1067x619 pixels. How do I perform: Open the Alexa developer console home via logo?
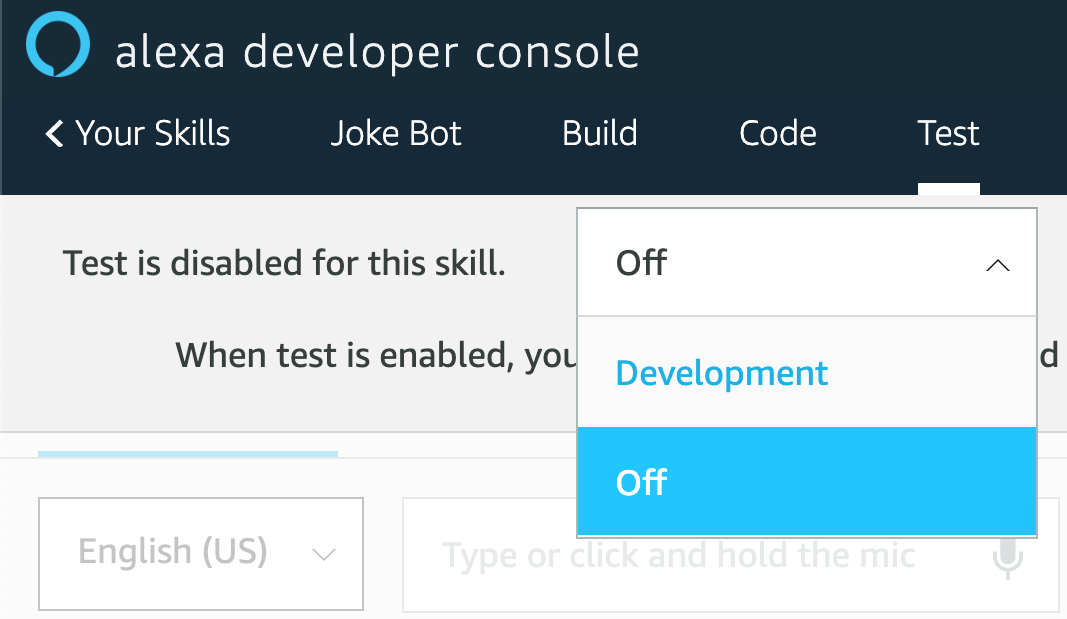point(57,44)
